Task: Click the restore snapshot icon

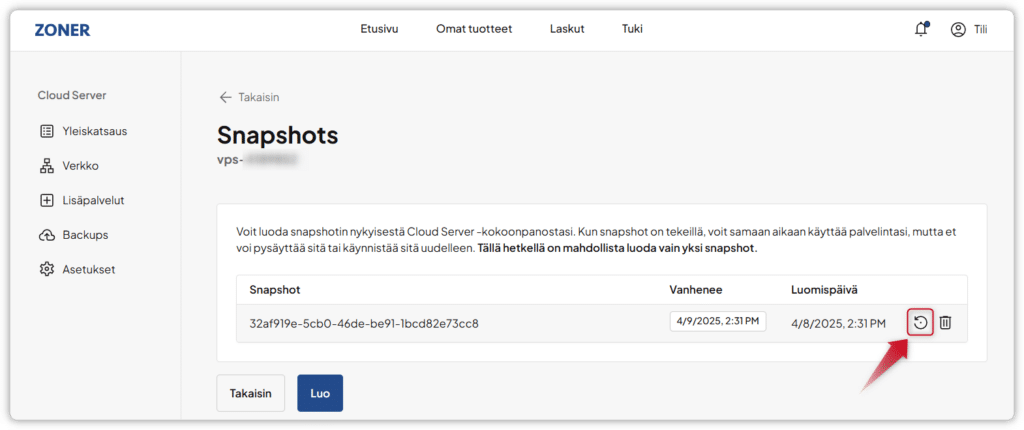Action: (920, 322)
